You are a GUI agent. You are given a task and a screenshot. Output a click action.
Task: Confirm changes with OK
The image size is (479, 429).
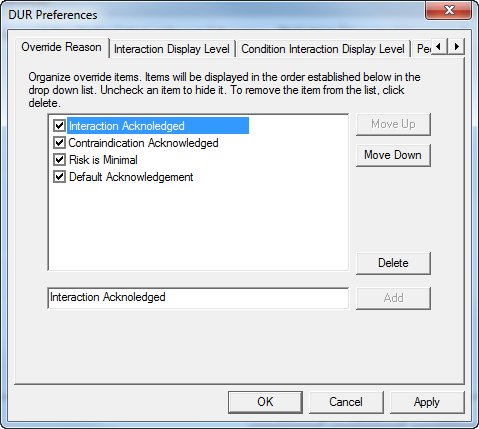[x=265, y=402]
